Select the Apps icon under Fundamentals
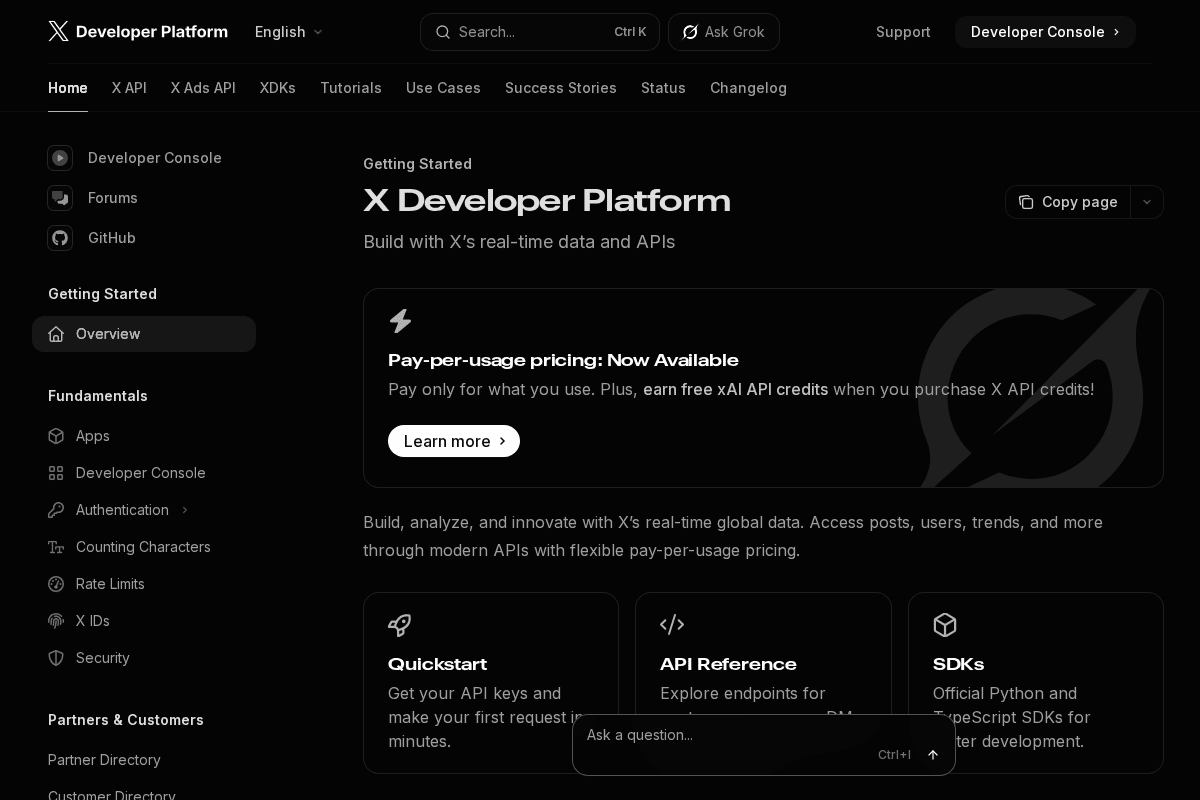 pyautogui.click(x=56, y=436)
